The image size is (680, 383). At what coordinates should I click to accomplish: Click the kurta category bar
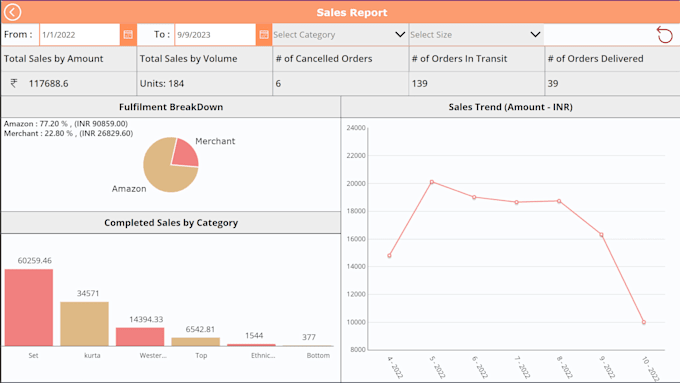[x=85, y=324]
